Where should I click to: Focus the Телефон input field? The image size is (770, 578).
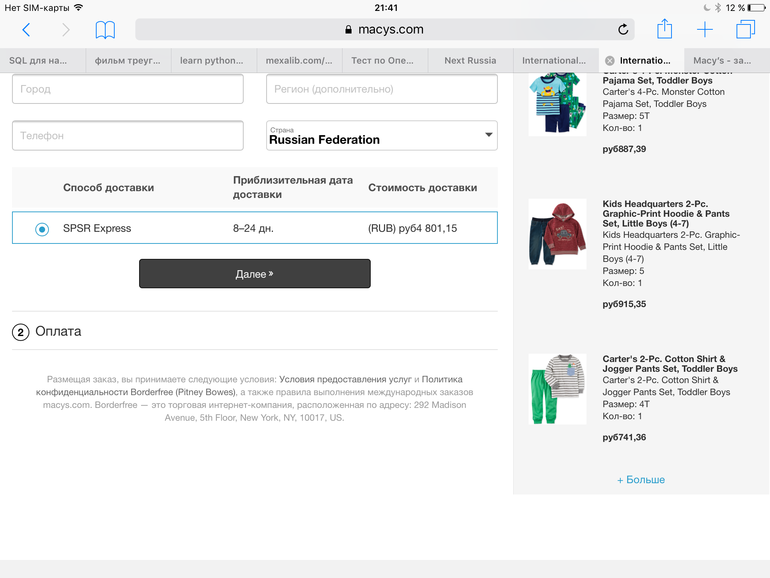pos(128,136)
